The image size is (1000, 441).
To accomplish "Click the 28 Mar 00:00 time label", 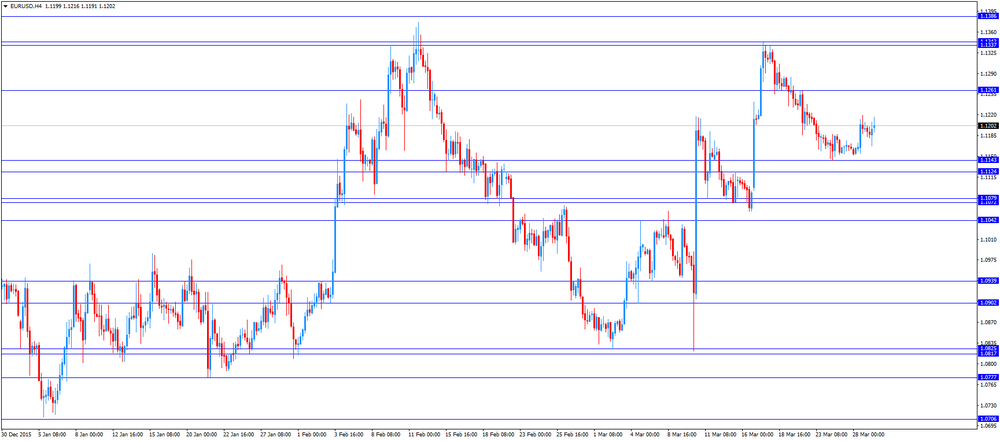I will pyautogui.click(x=869, y=434).
